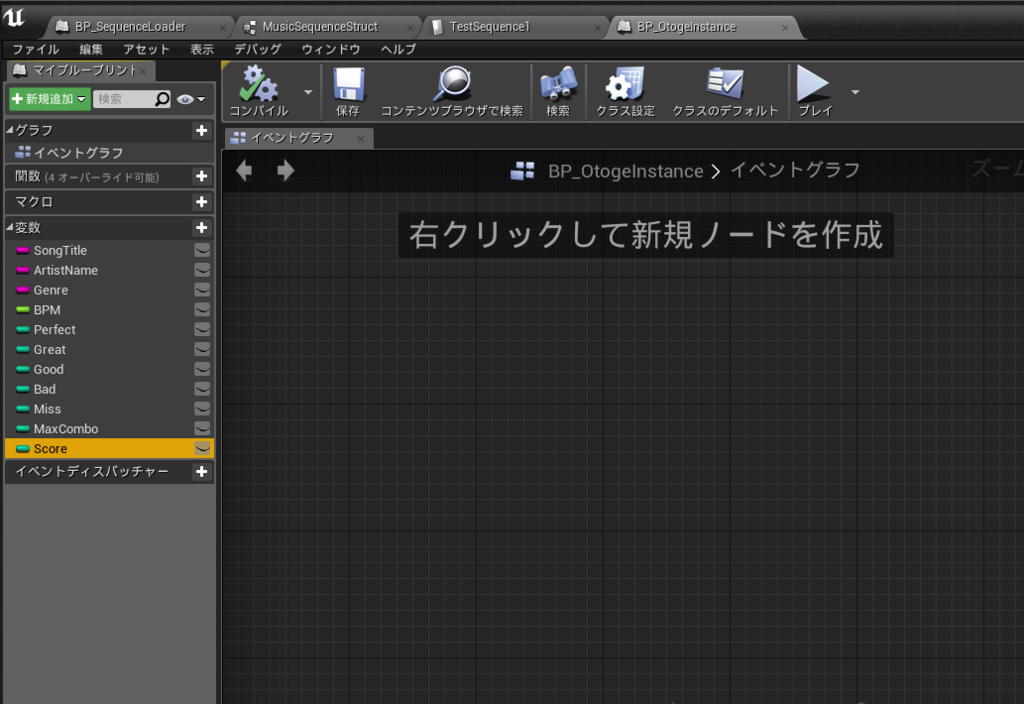Select the Genre variable
This screenshot has width=1024, height=704.
point(50,289)
